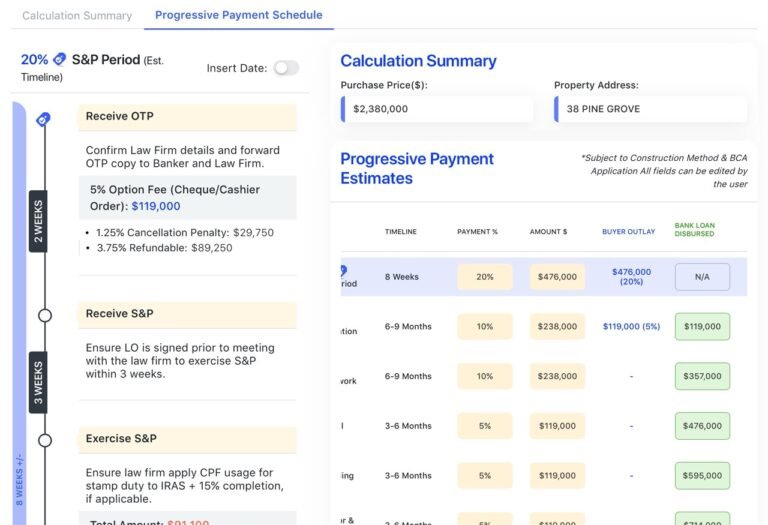This screenshot has height=525, width=768.
Task: Click the BANK LOAN DISBURSED column header
Action: point(695,230)
